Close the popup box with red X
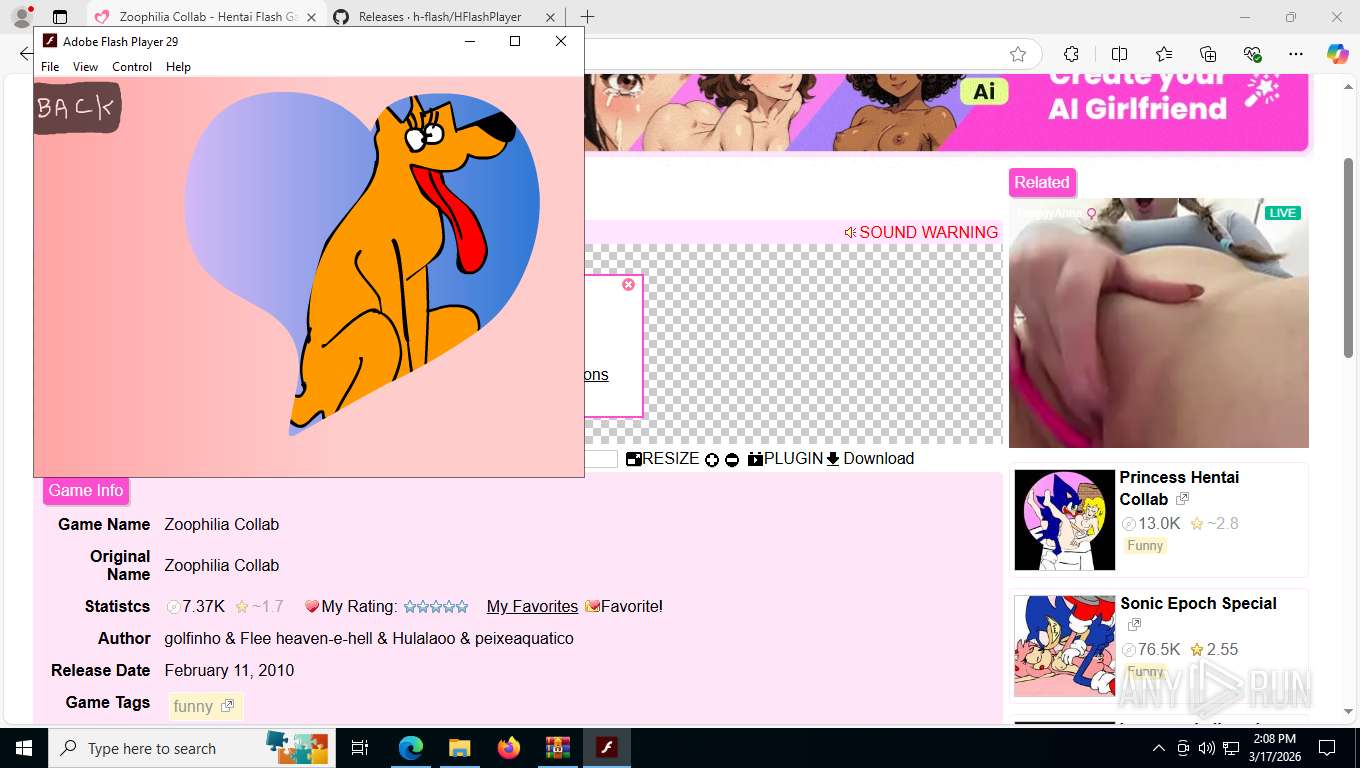The height and width of the screenshot is (768, 1360). pyautogui.click(x=628, y=285)
